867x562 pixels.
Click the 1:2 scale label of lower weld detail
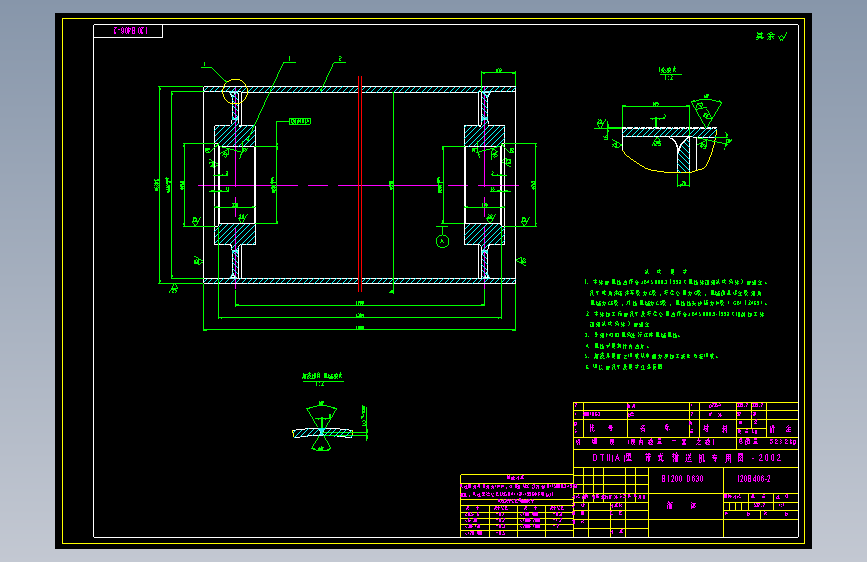click(320, 384)
